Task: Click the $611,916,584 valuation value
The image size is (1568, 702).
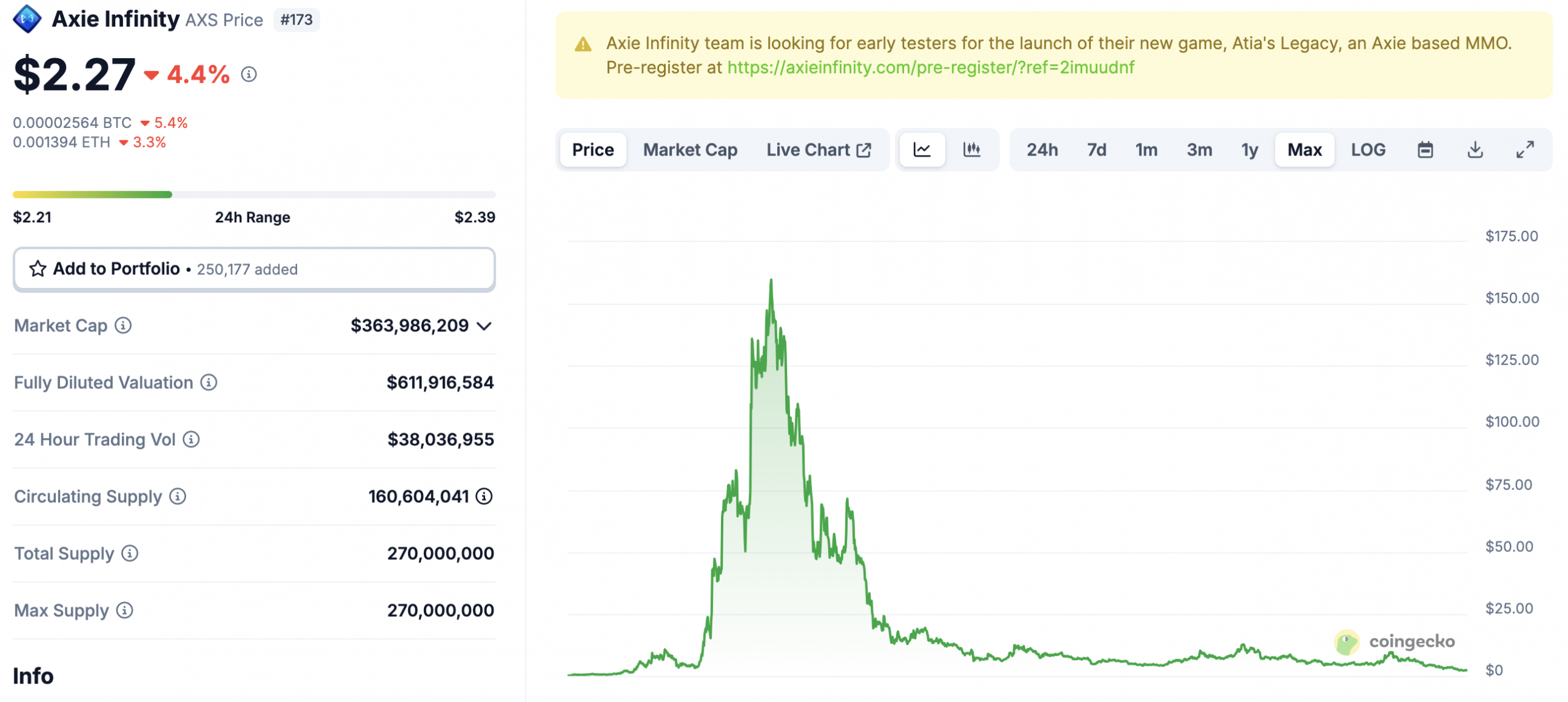Action: point(440,382)
